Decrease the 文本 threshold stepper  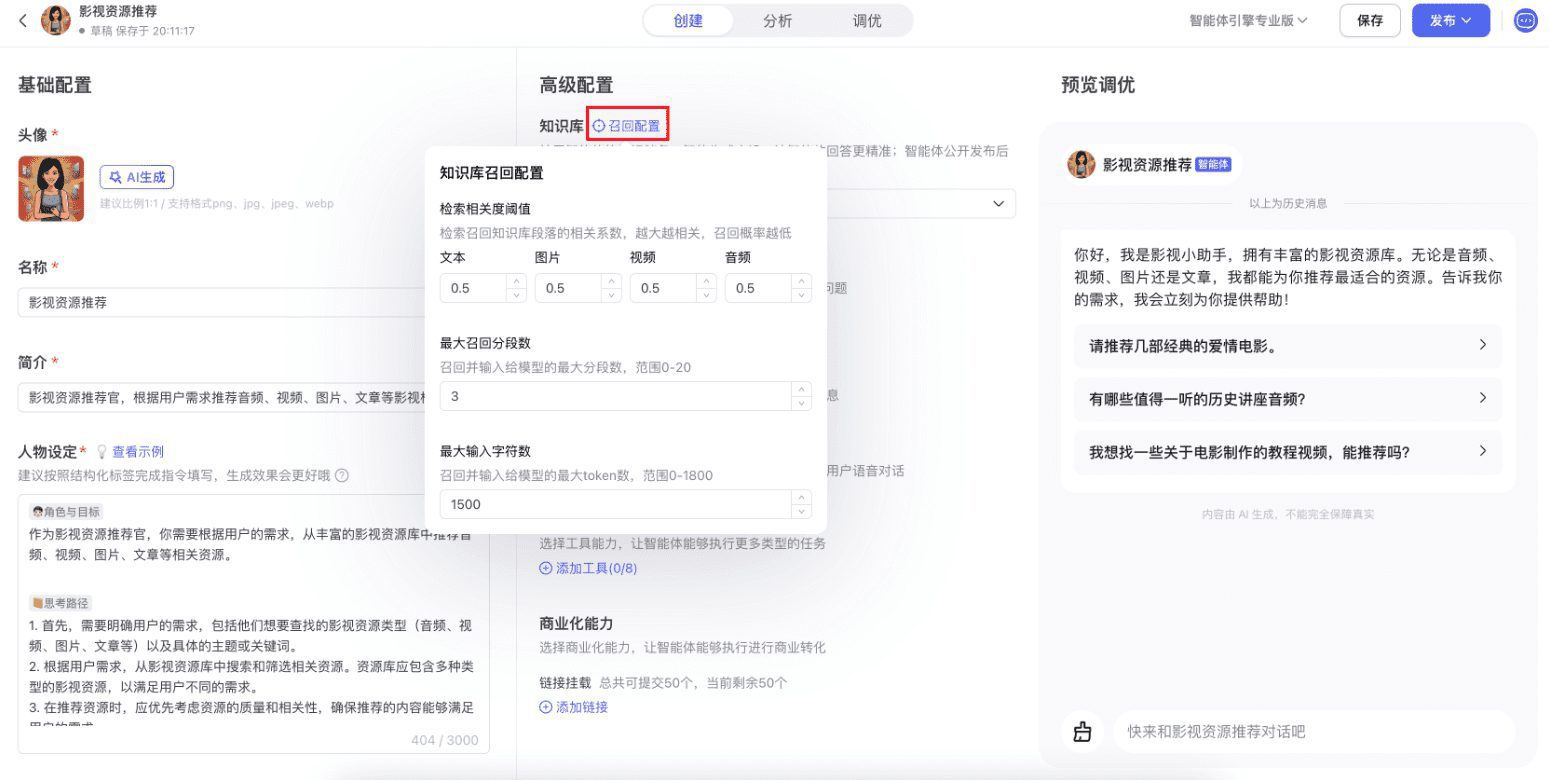[x=516, y=295]
